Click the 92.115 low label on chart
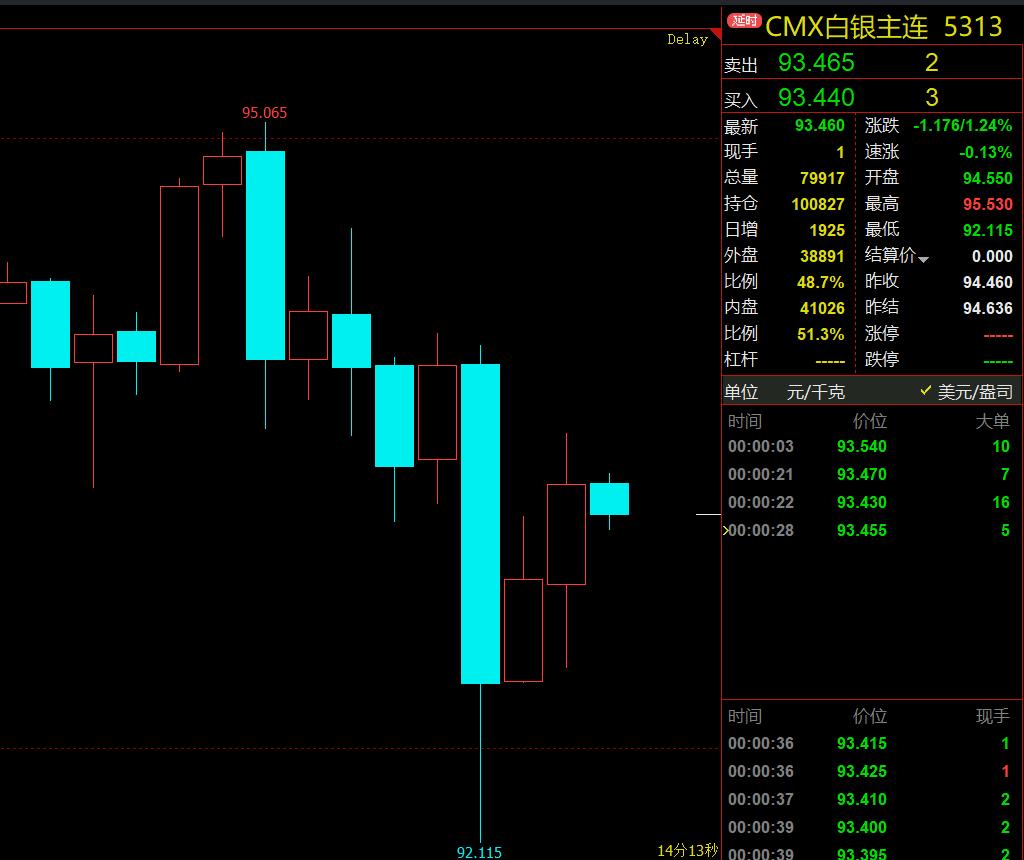The image size is (1024, 860). (x=479, y=852)
